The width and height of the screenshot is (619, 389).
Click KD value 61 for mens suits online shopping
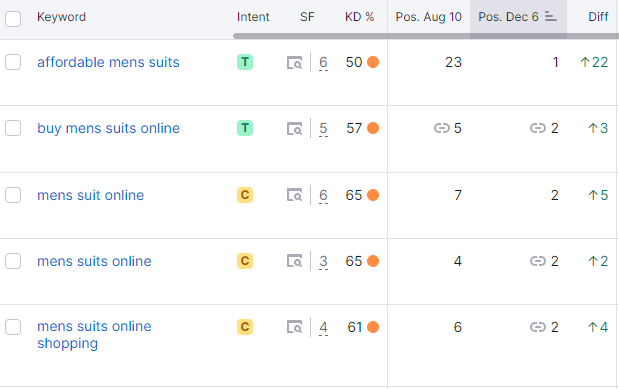point(355,327)
